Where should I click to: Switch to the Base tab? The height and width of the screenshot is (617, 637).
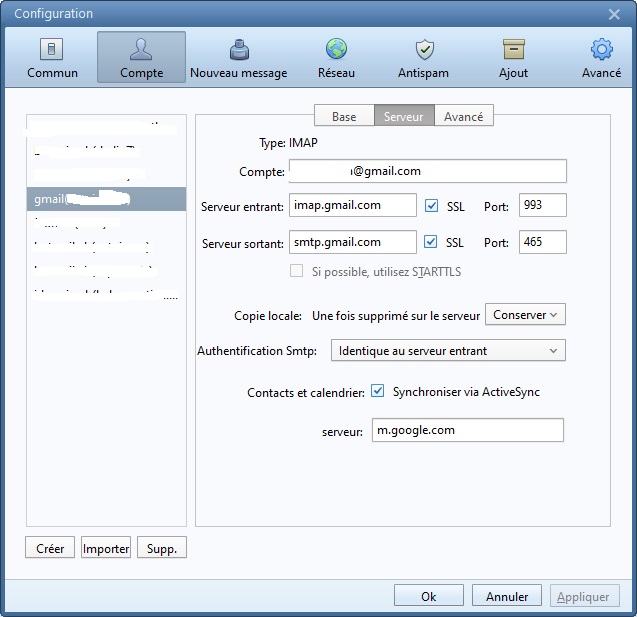point(344,116)
